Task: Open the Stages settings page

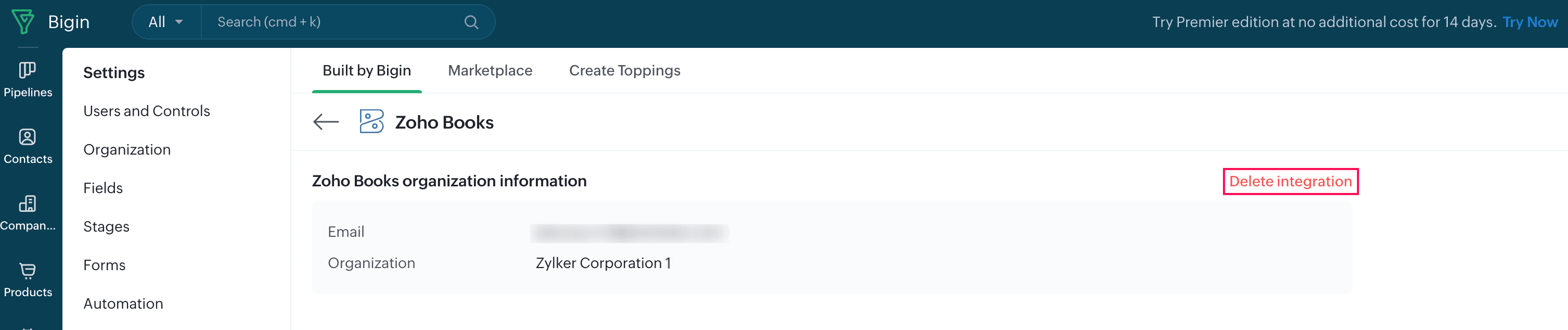Action: tap(107, 226)
